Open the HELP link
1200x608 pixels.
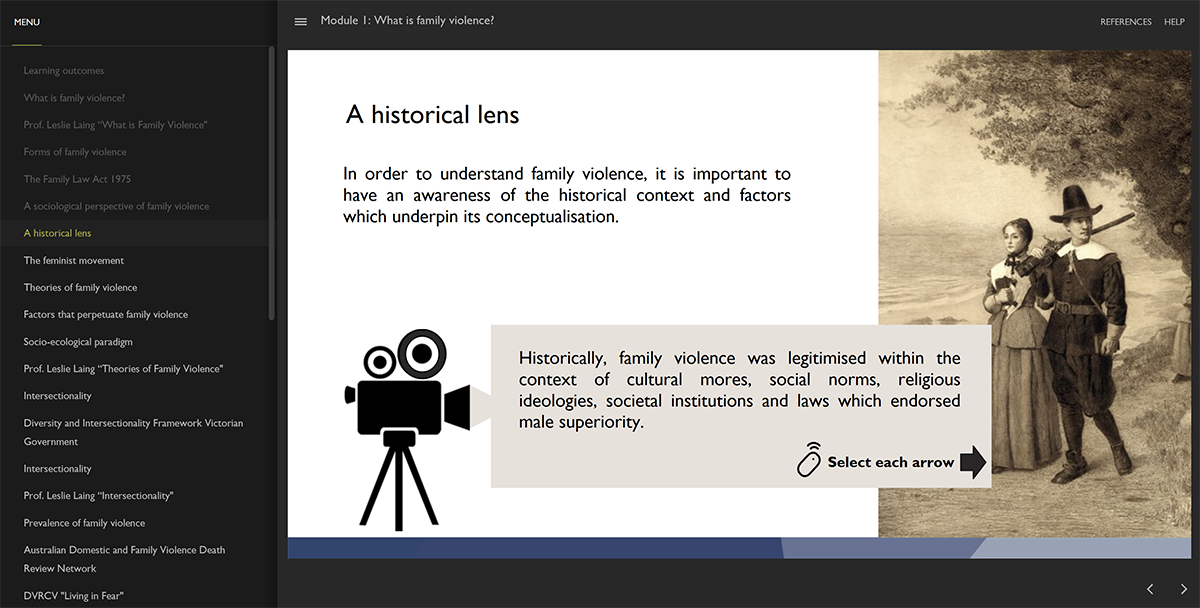click(x=1174, y=22)
